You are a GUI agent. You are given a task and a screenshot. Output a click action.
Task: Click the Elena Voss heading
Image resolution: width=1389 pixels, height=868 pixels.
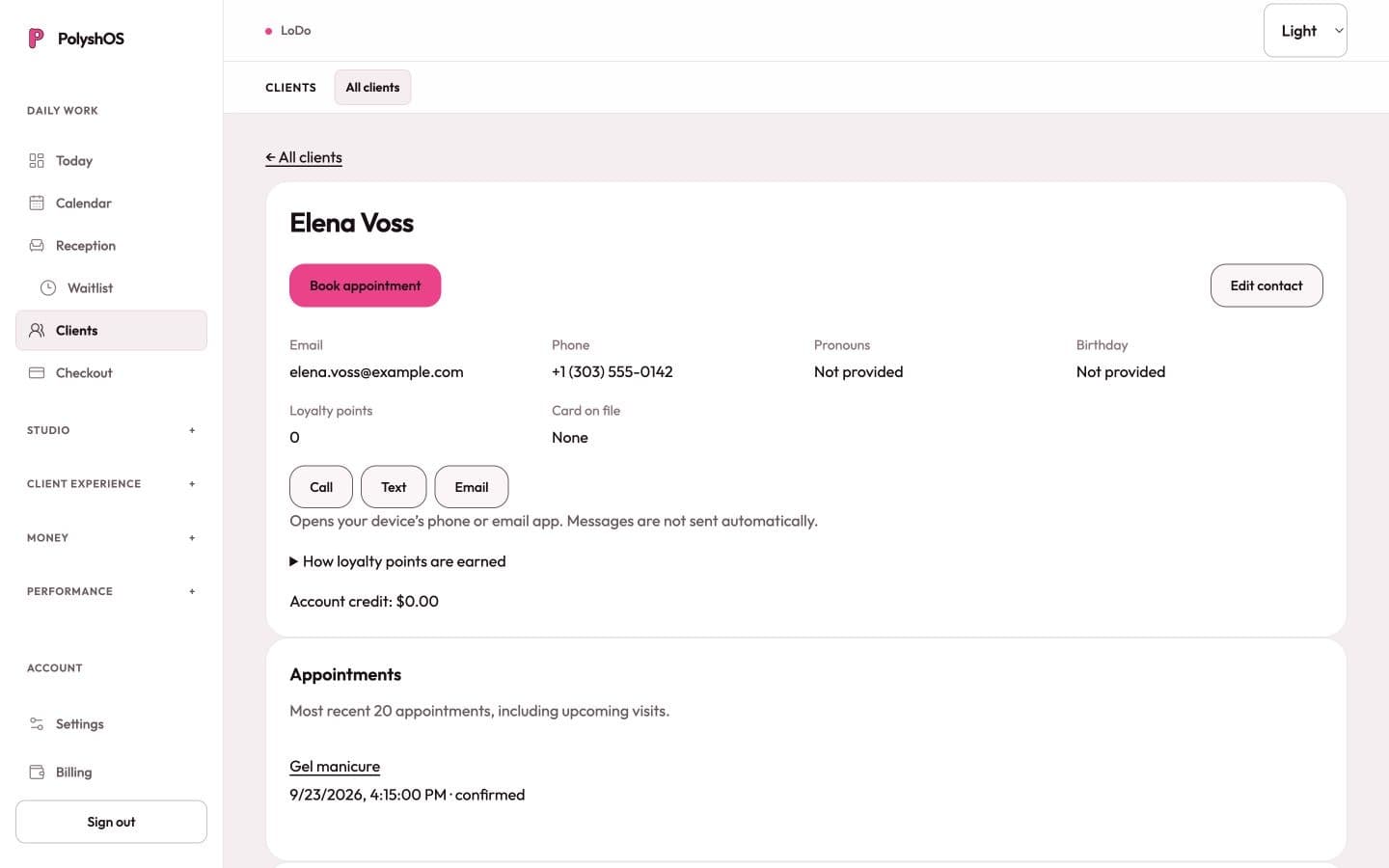click(x=351, y=223)
